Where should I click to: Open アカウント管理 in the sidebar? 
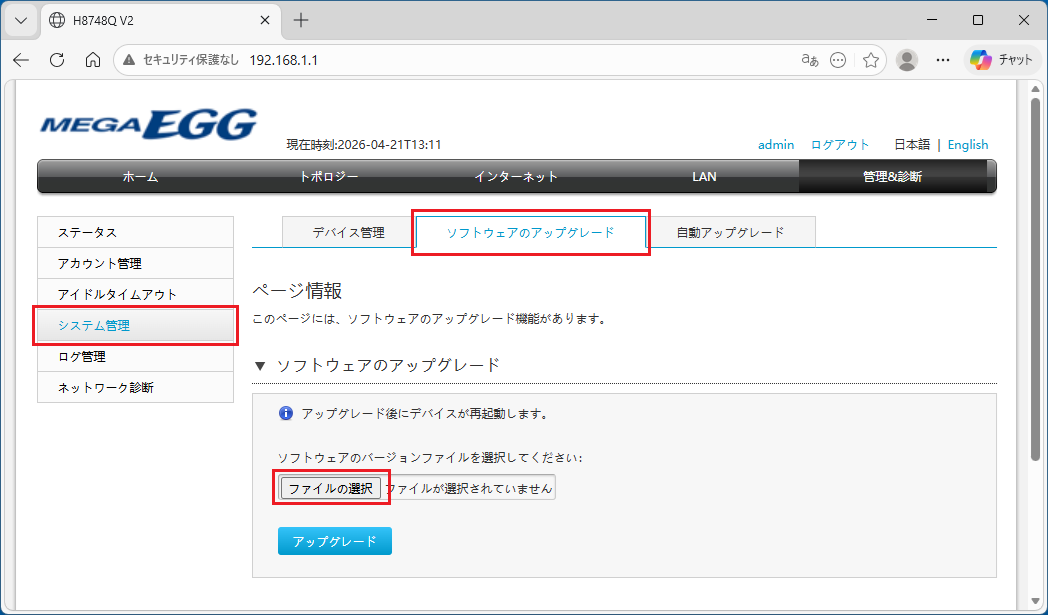click(136, 263)
